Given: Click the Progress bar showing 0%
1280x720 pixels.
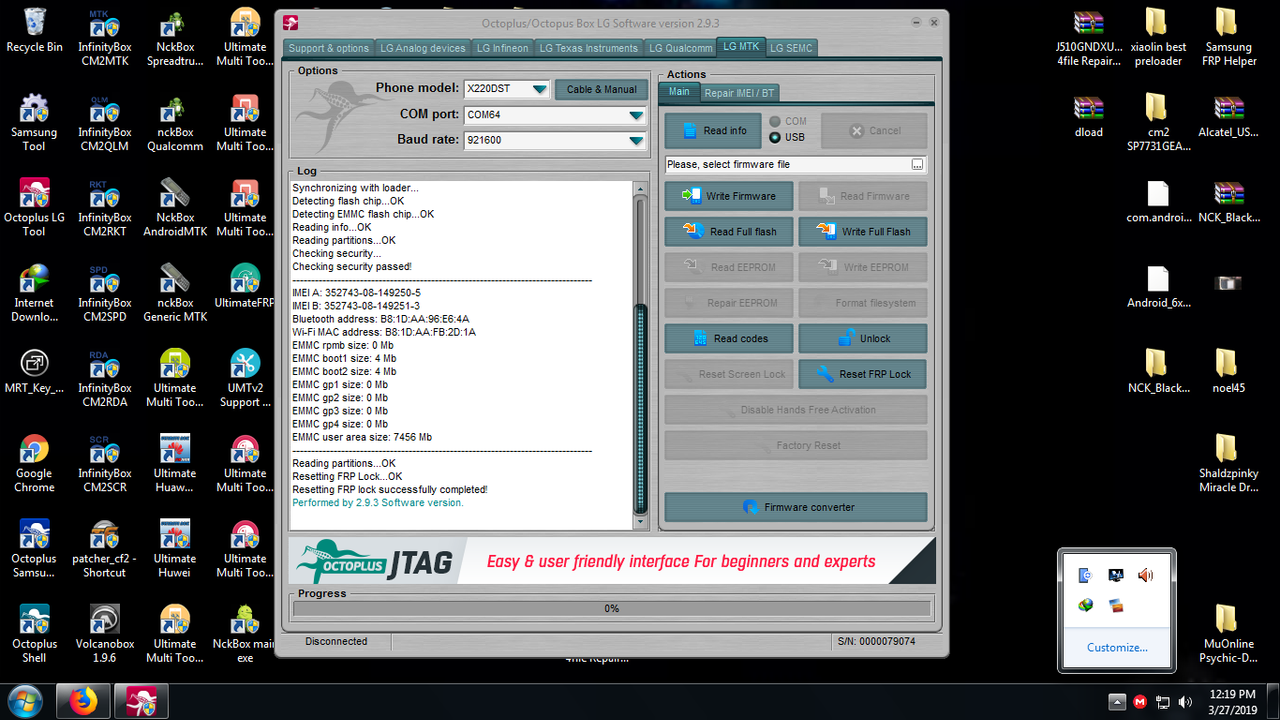Looking at the screenshot, I should click(x=611, y=608).
